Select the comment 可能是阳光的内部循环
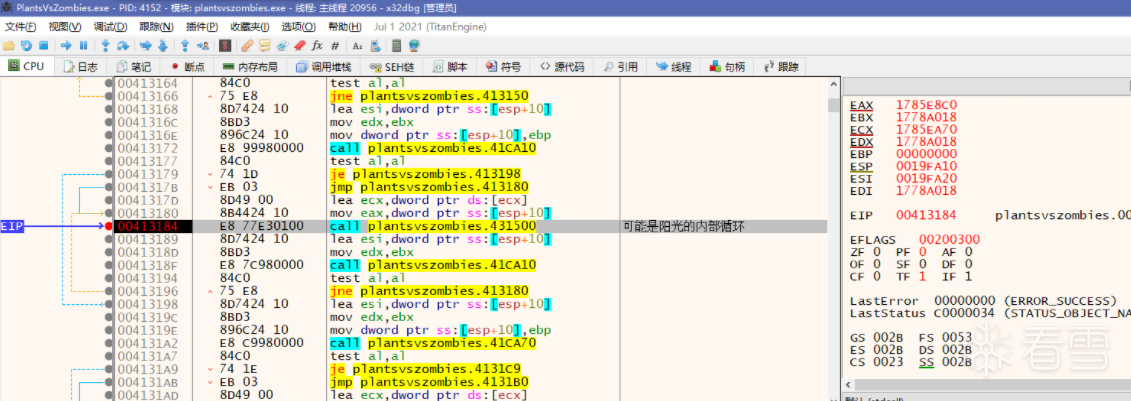1131x401 pixels. pos(683,226)
